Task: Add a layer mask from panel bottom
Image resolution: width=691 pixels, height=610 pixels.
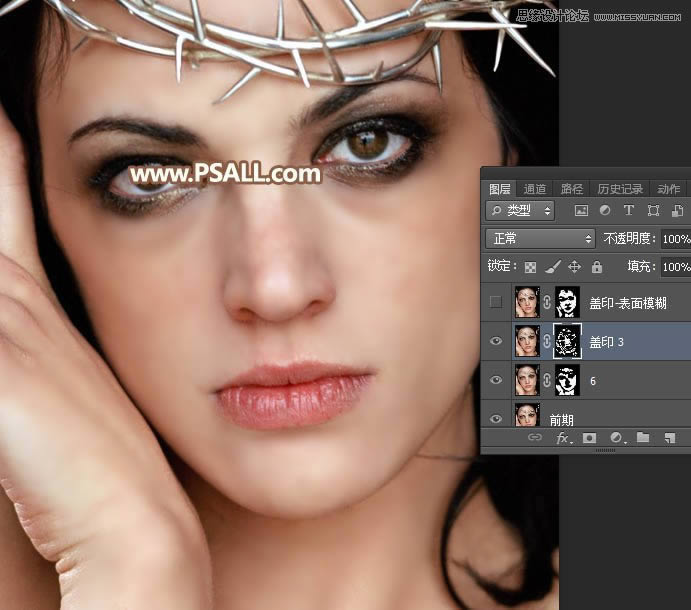Action: tap(590, 438)
